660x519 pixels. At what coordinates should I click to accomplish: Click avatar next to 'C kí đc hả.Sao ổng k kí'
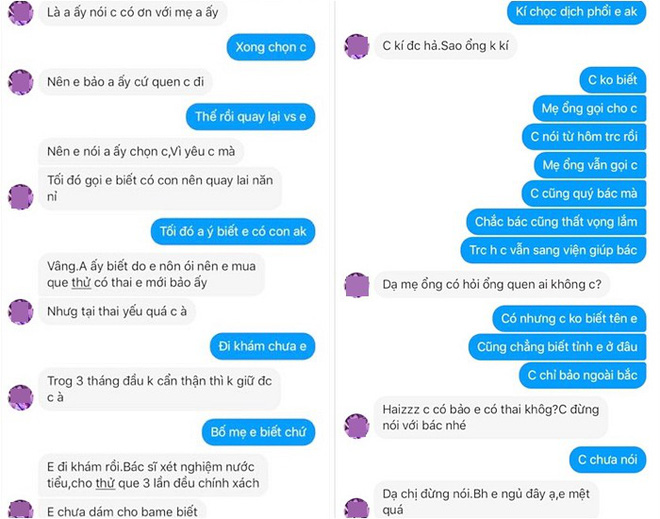tap(357, 46)
